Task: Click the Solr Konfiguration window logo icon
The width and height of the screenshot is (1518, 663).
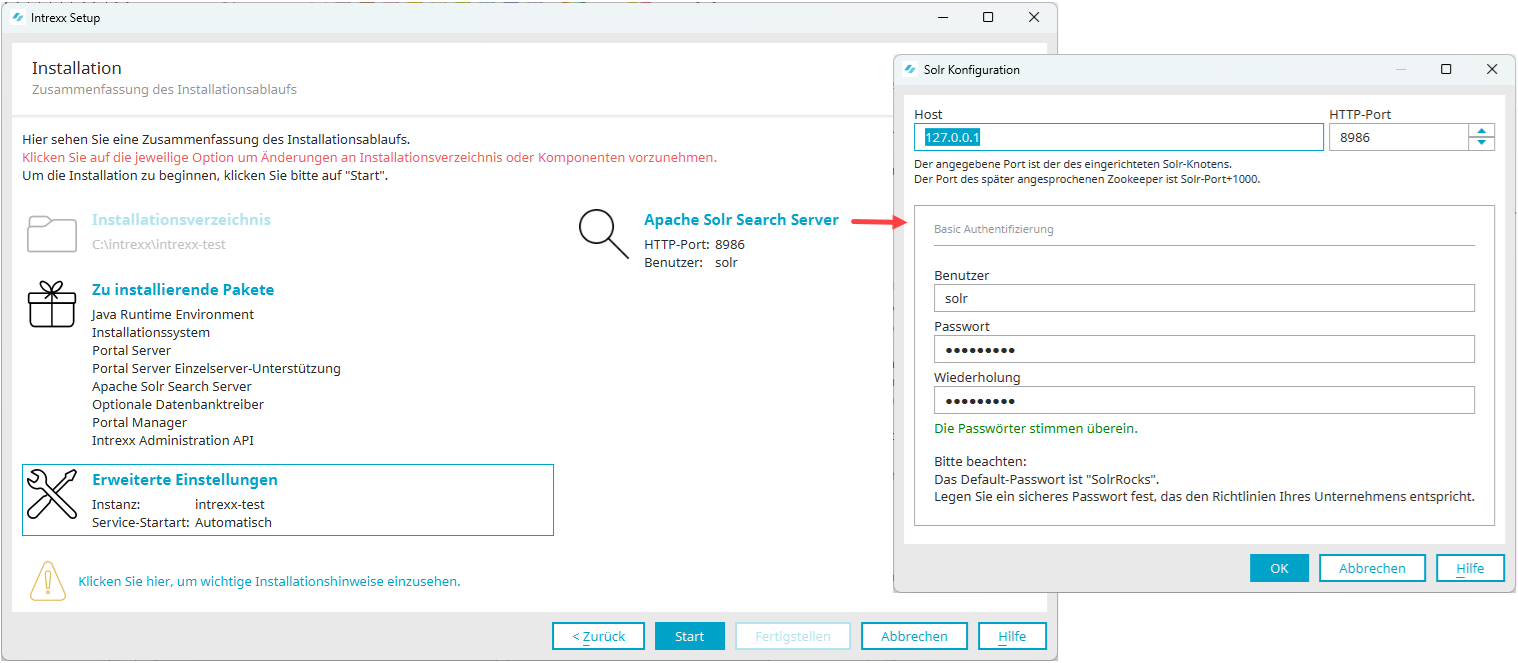Action: pyautogui.click(x=909, y=70)
